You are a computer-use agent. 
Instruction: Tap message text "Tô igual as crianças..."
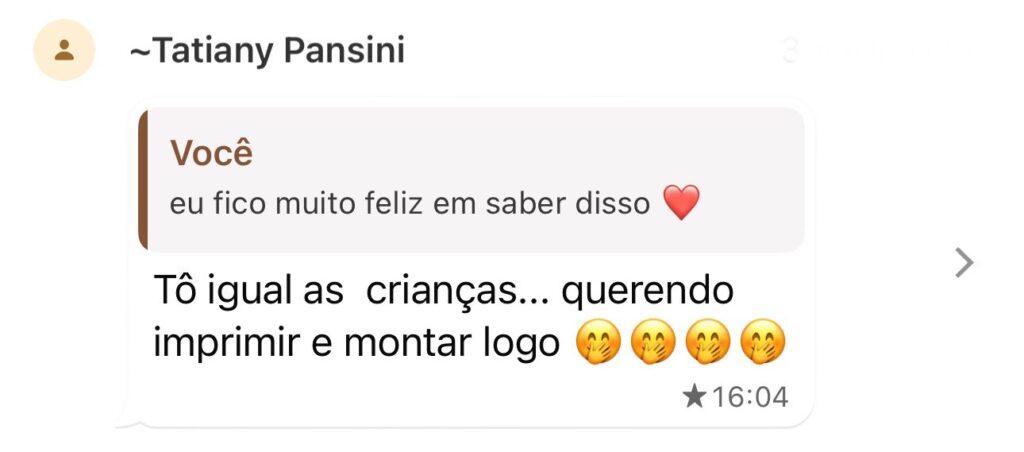(350, 292)
